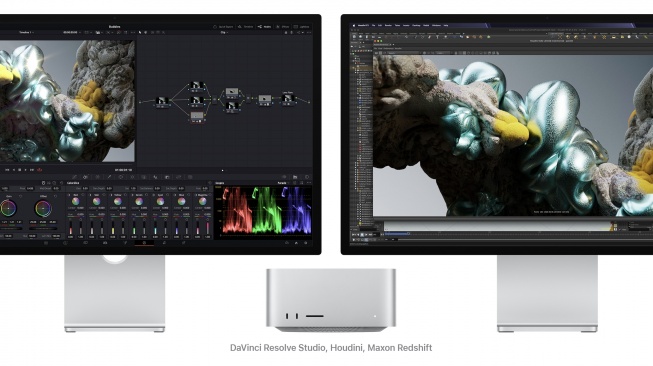The width and height of the screenshot is (653, 366).
Task: Open the Help menu in Houdini
Action: pos(446,25)
